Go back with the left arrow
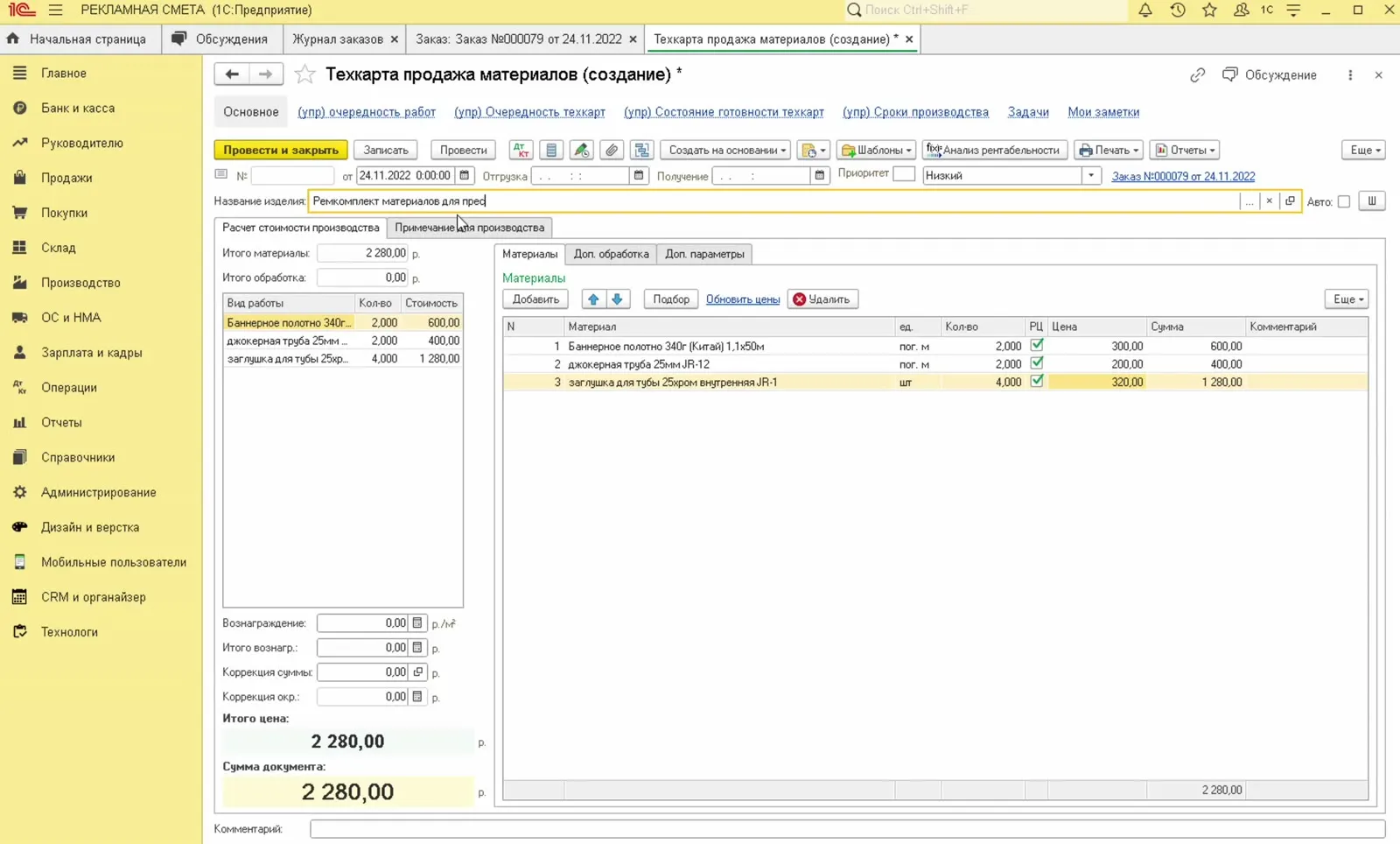 232,74
